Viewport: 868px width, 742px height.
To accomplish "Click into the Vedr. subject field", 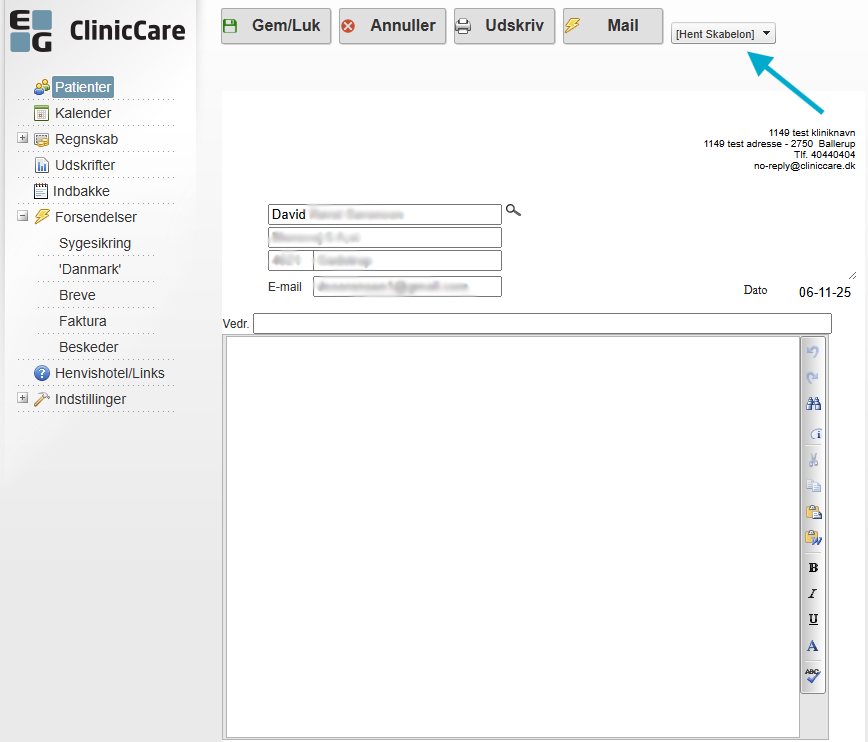I will [542, 323].
